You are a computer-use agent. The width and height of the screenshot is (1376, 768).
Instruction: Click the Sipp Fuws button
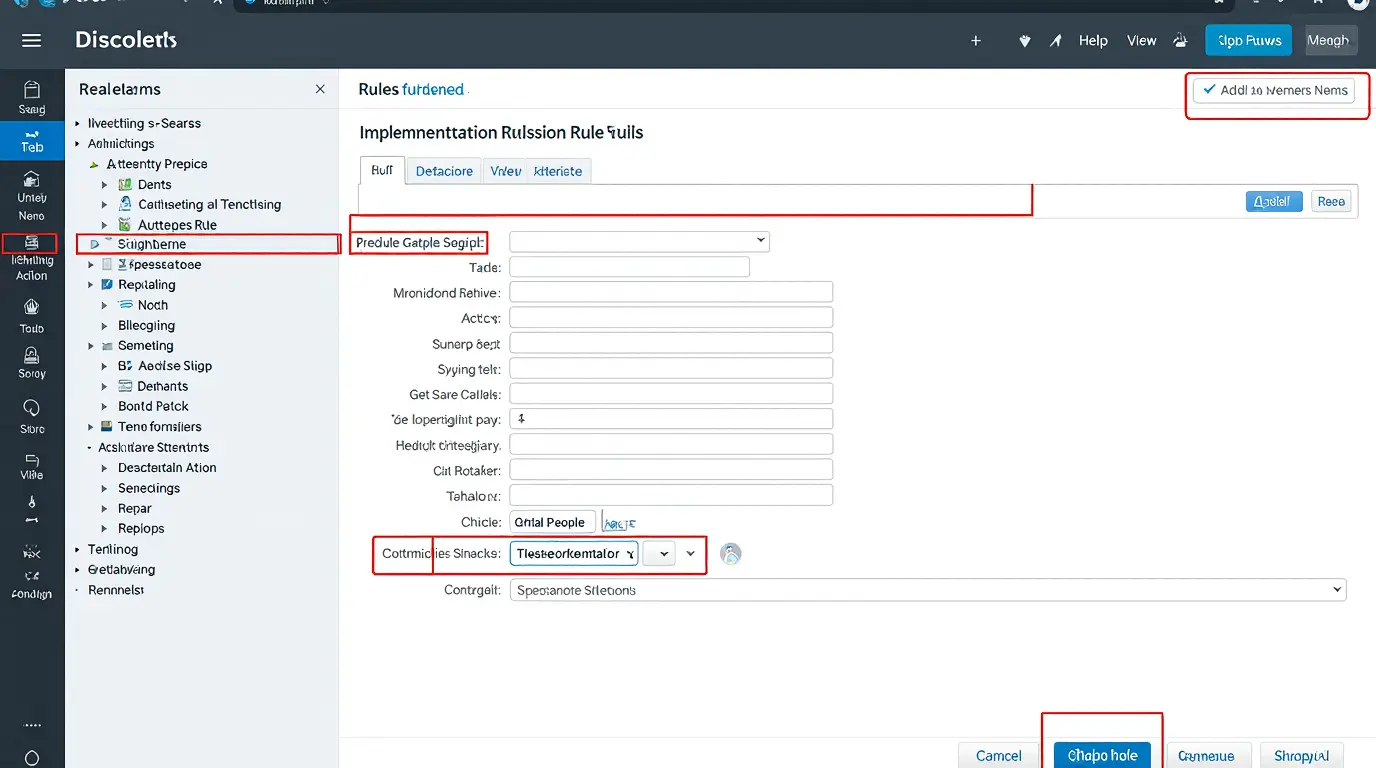click(x=1249, y=41)
